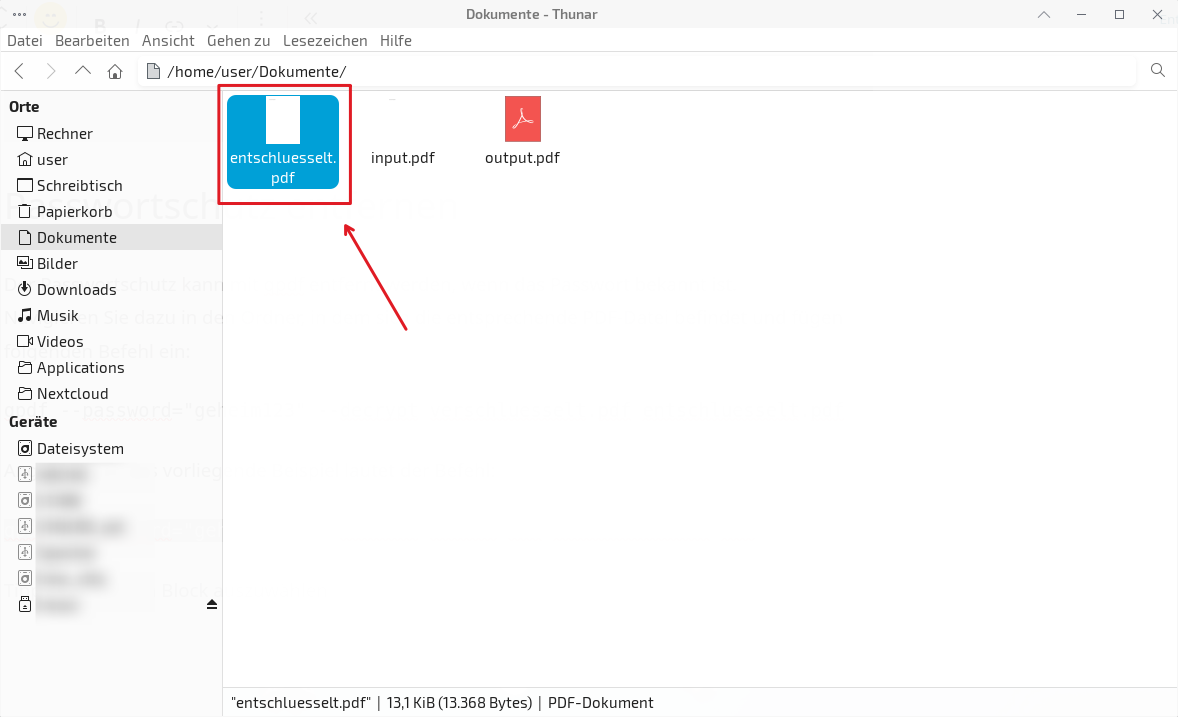The image size is (1178, 717).
Task: Eject the device with eject icon
Action: point(211,605)
